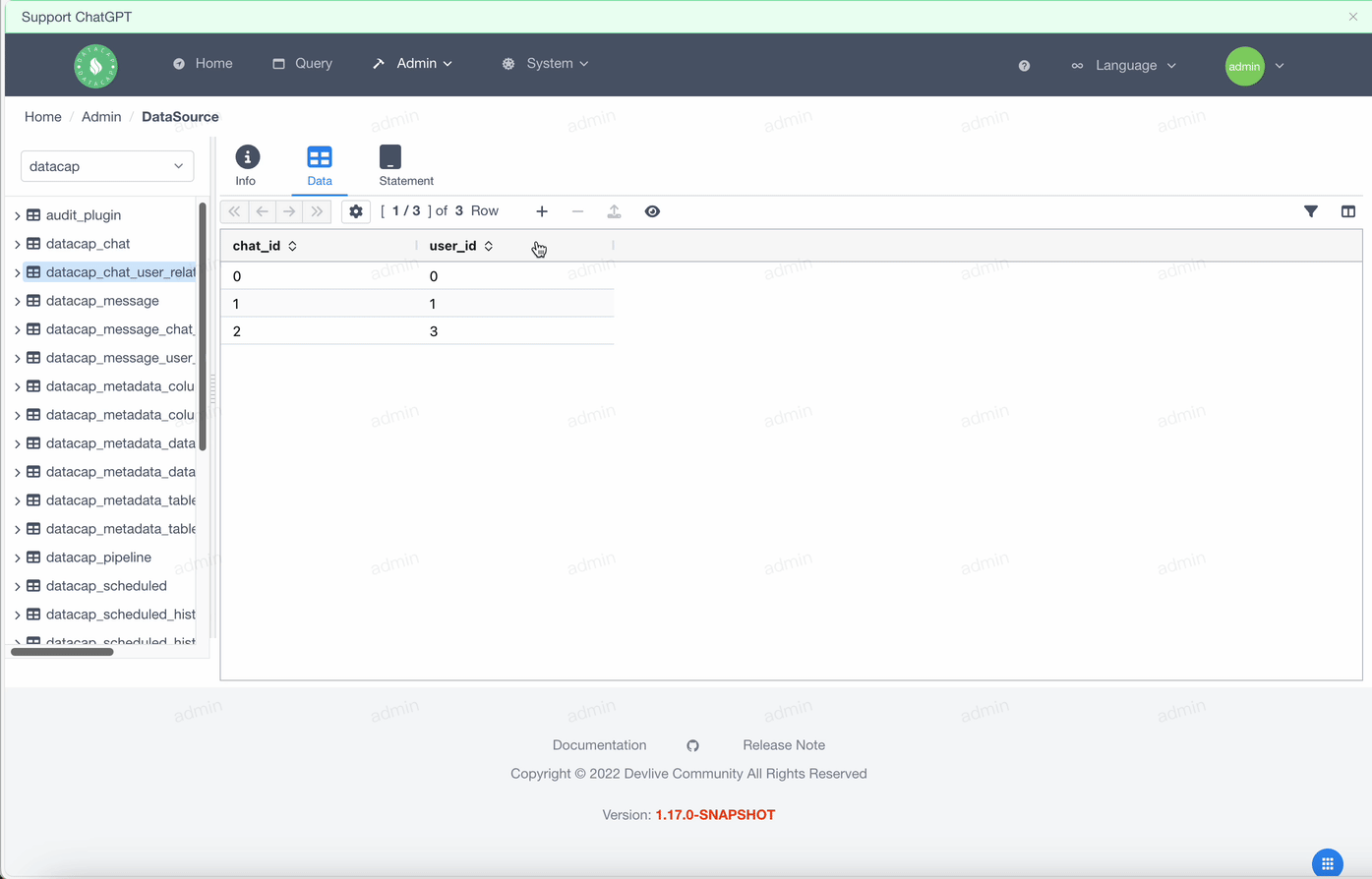Expand the audit_plugin table node
Image resolution: width=1372 pixels, height=879 pixels.
coord(17,215)
